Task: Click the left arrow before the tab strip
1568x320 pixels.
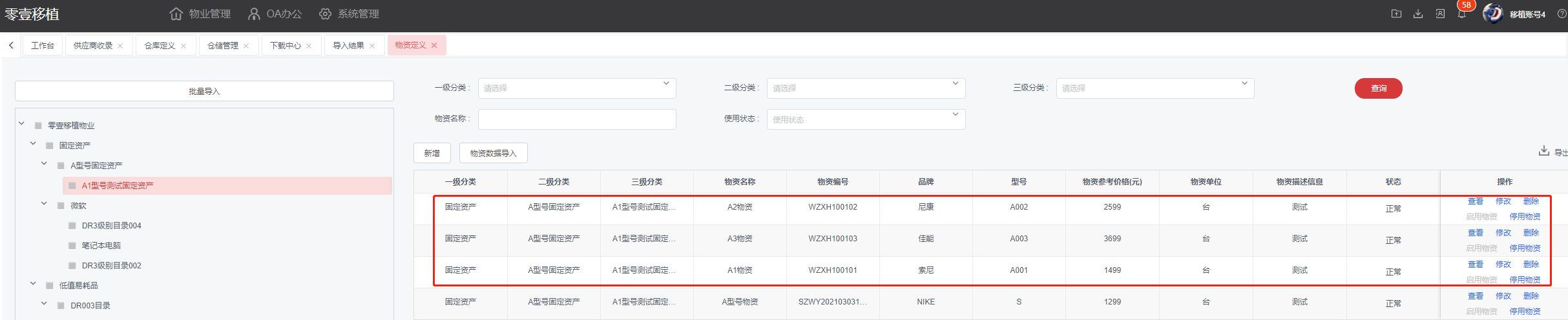Action: coord(11,45)
